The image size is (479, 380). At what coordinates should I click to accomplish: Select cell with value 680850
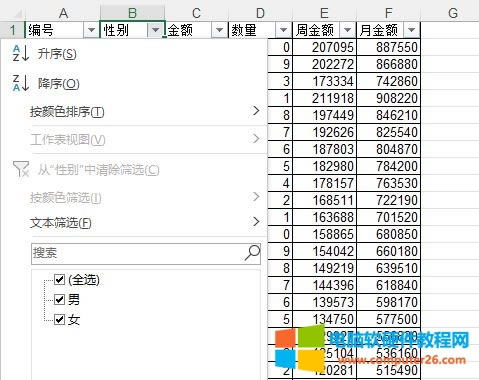pos(388,234)
